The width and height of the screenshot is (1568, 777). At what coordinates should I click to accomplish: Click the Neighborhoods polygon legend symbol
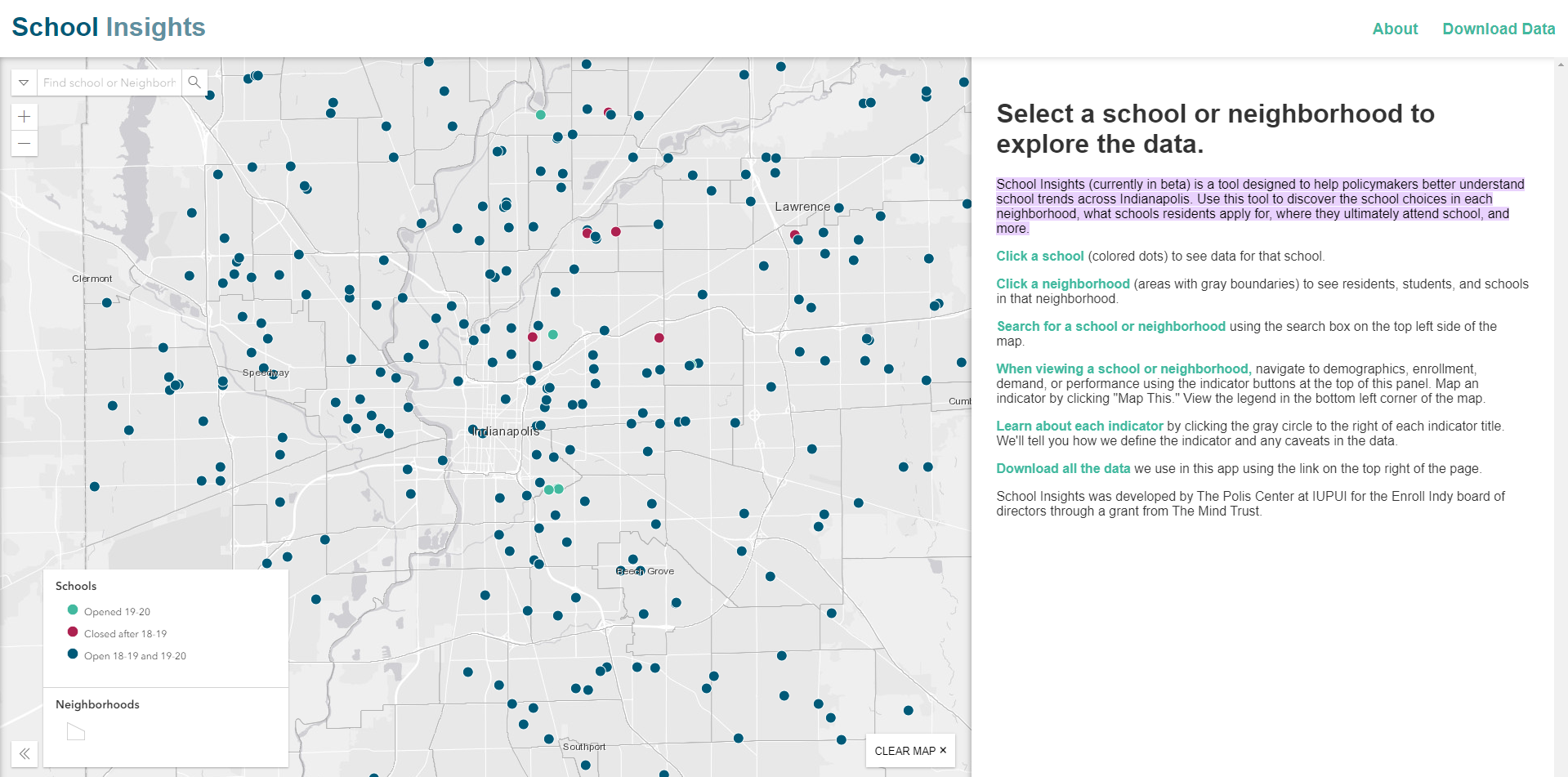(76, 731)
